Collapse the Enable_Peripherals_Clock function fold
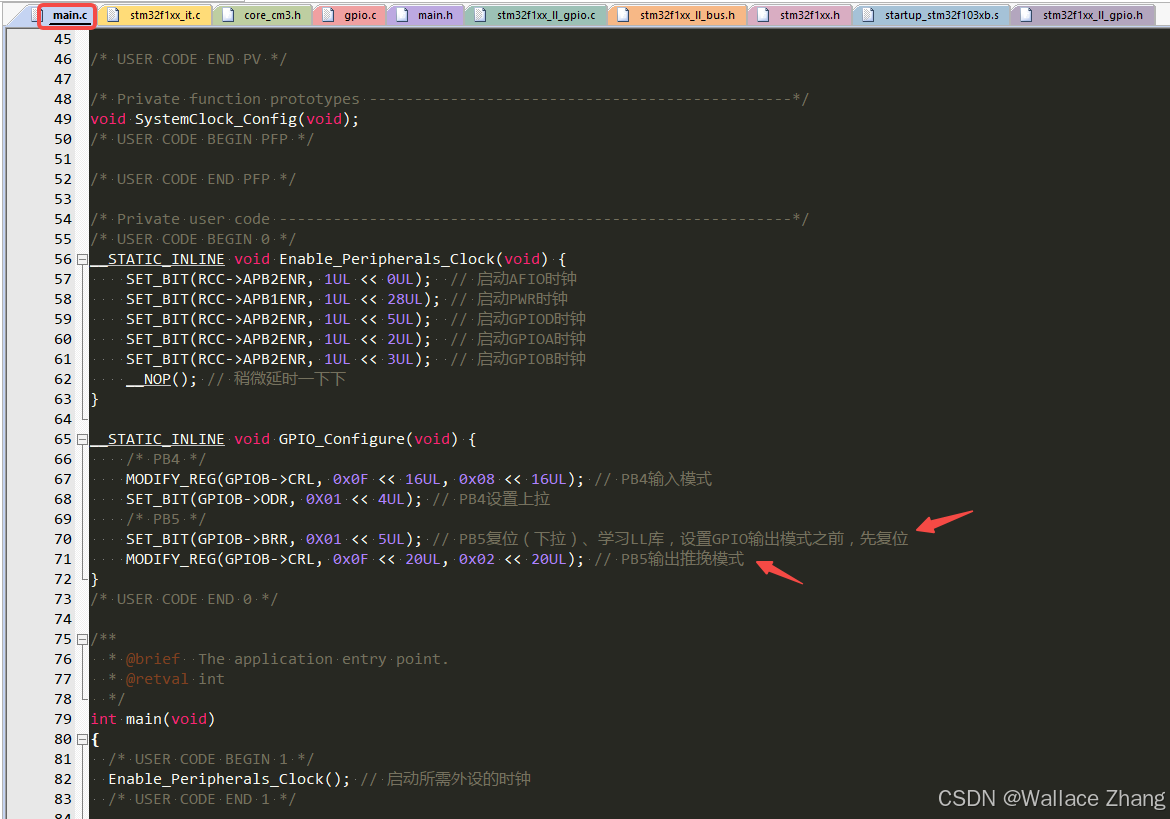 pyautogui.click(x=80, y=258)
